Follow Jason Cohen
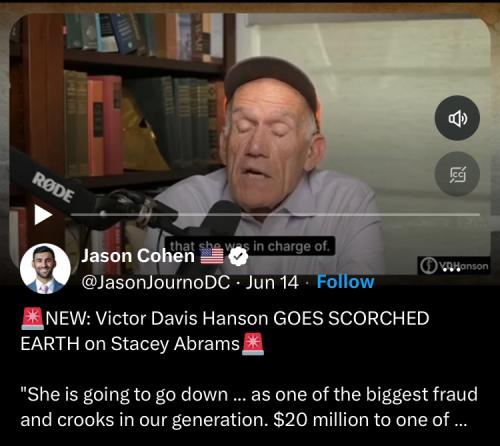 [345, 282]
